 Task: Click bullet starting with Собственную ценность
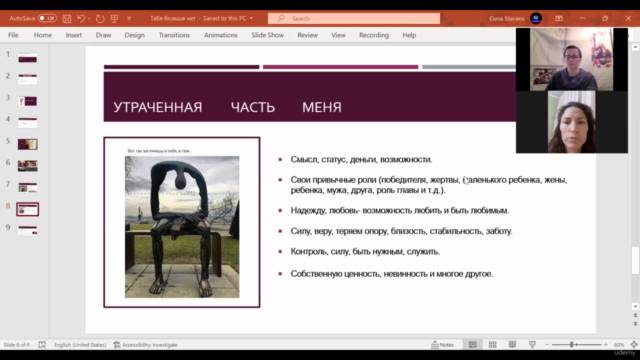tap(391, 274)
